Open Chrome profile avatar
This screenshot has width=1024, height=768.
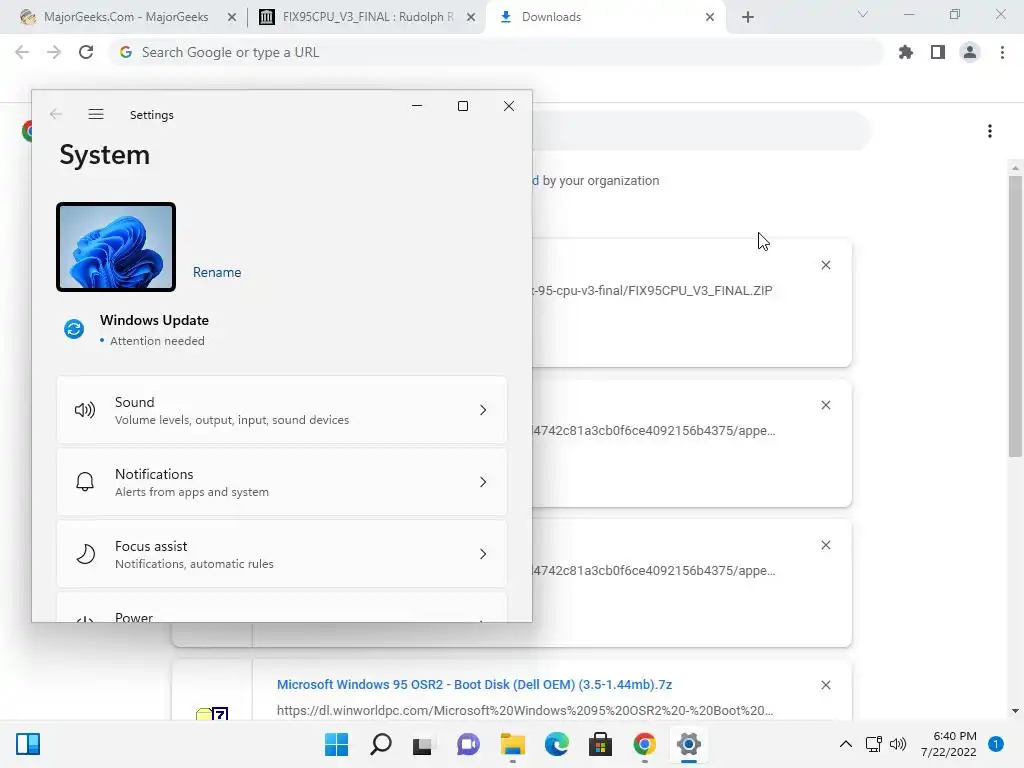970,52
